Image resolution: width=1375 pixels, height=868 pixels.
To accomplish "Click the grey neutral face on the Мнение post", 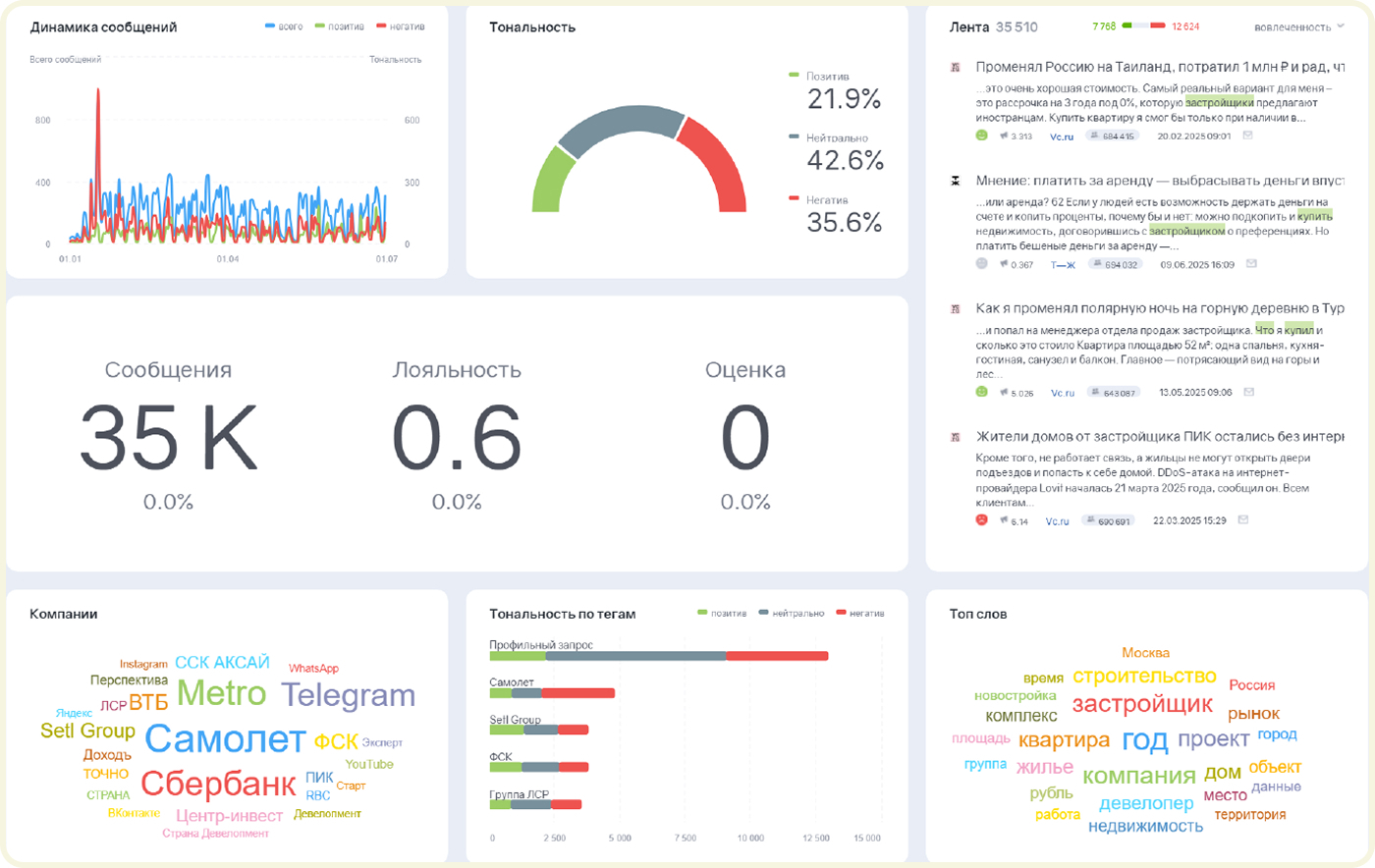I will pos(981,264).
